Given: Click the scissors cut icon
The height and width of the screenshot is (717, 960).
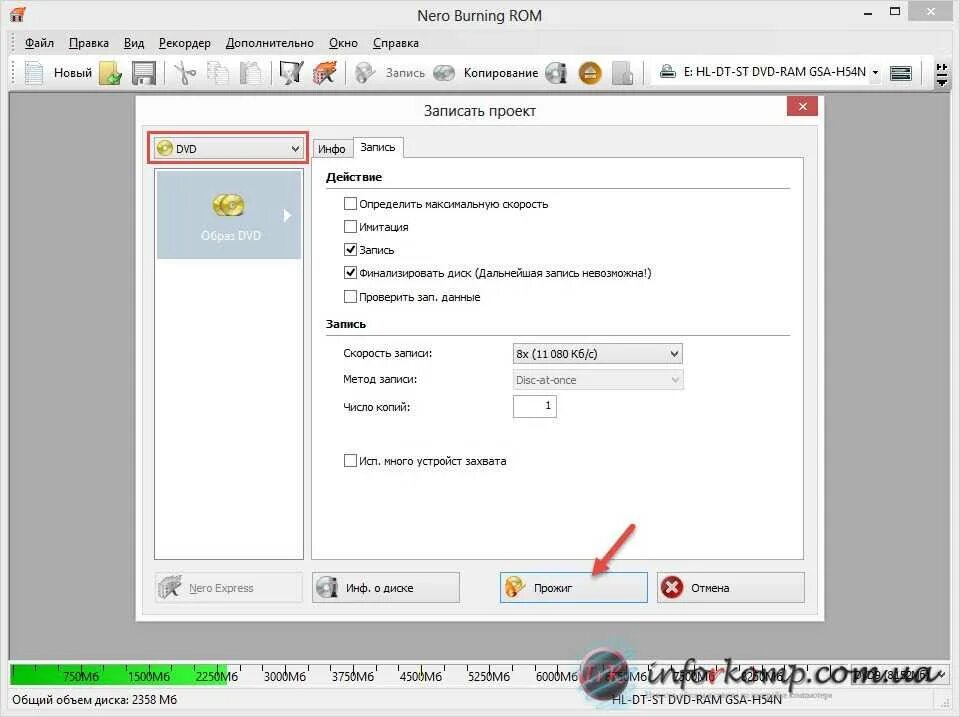Looking at the screenshot, I should 185,73.
